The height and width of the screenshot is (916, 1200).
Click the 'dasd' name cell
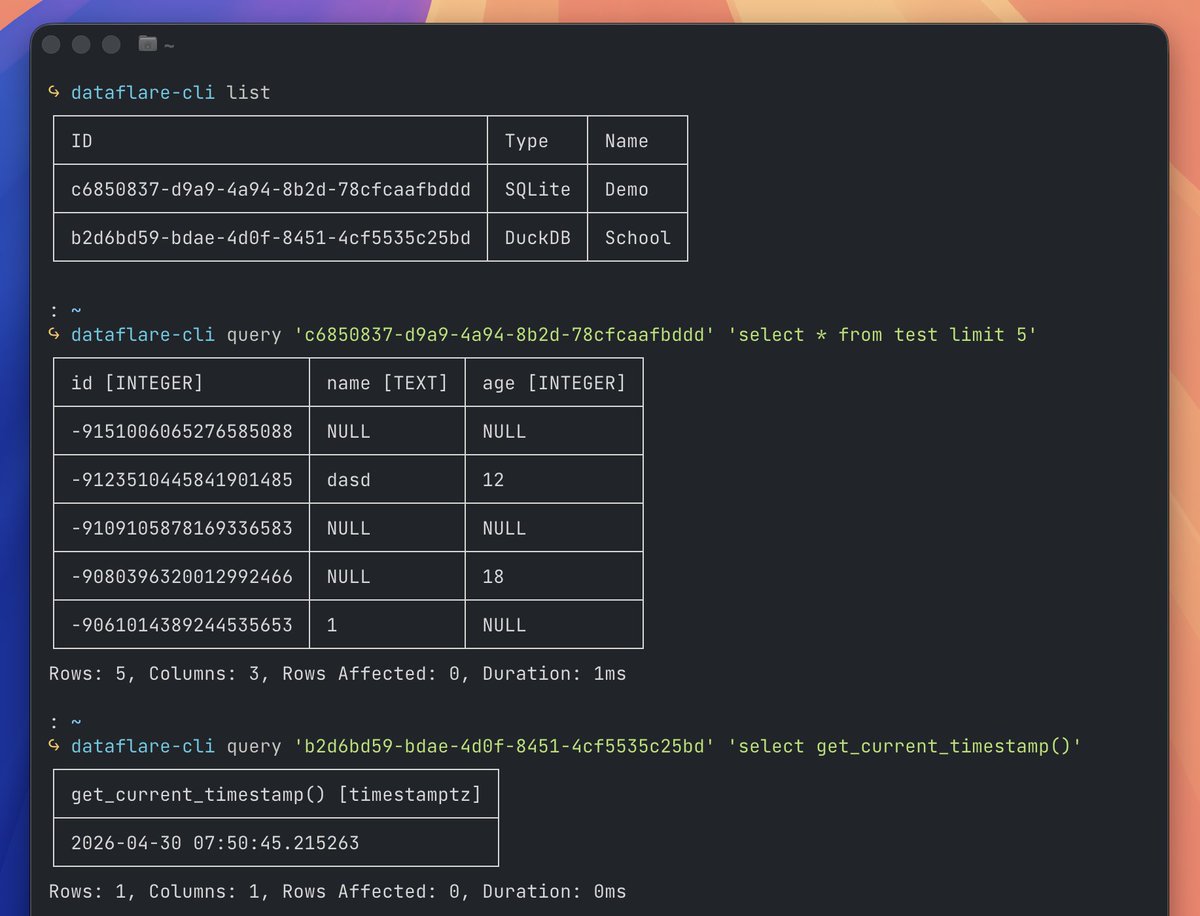387,480
